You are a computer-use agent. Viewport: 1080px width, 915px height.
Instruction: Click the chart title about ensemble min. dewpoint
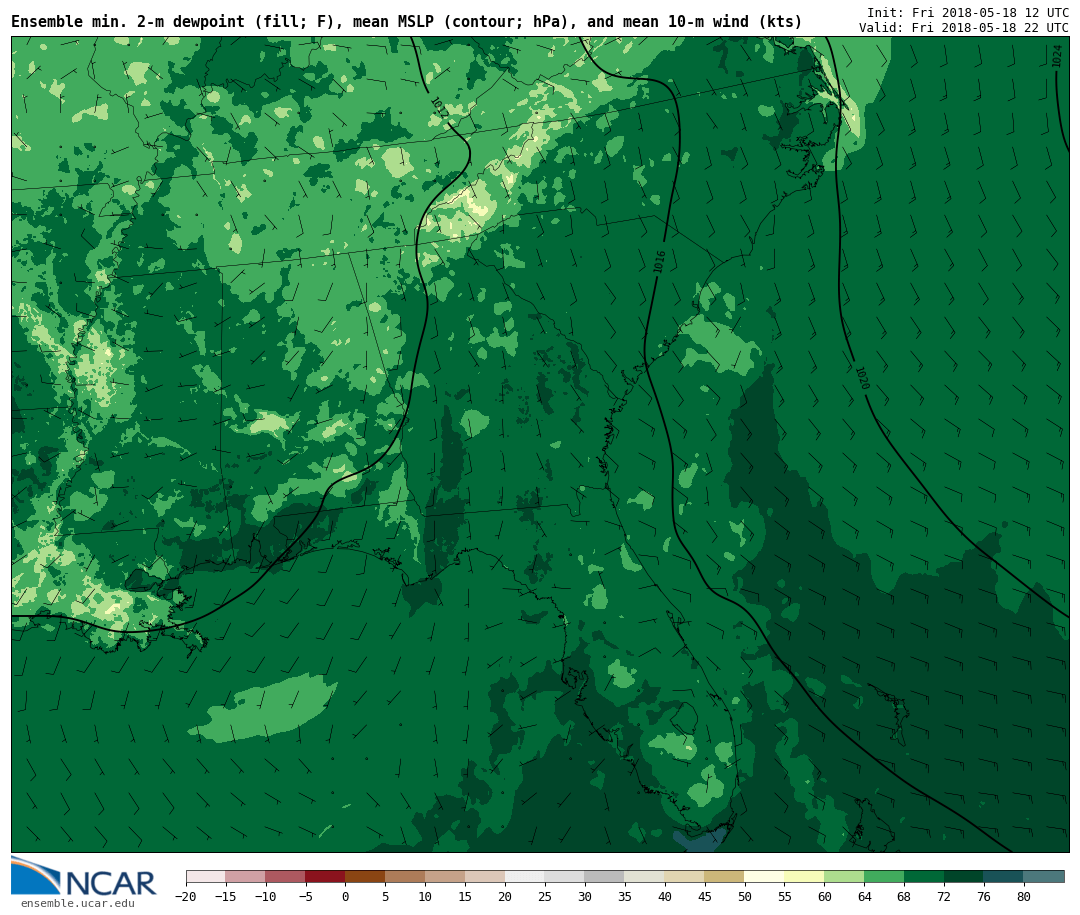click(406, 22)
